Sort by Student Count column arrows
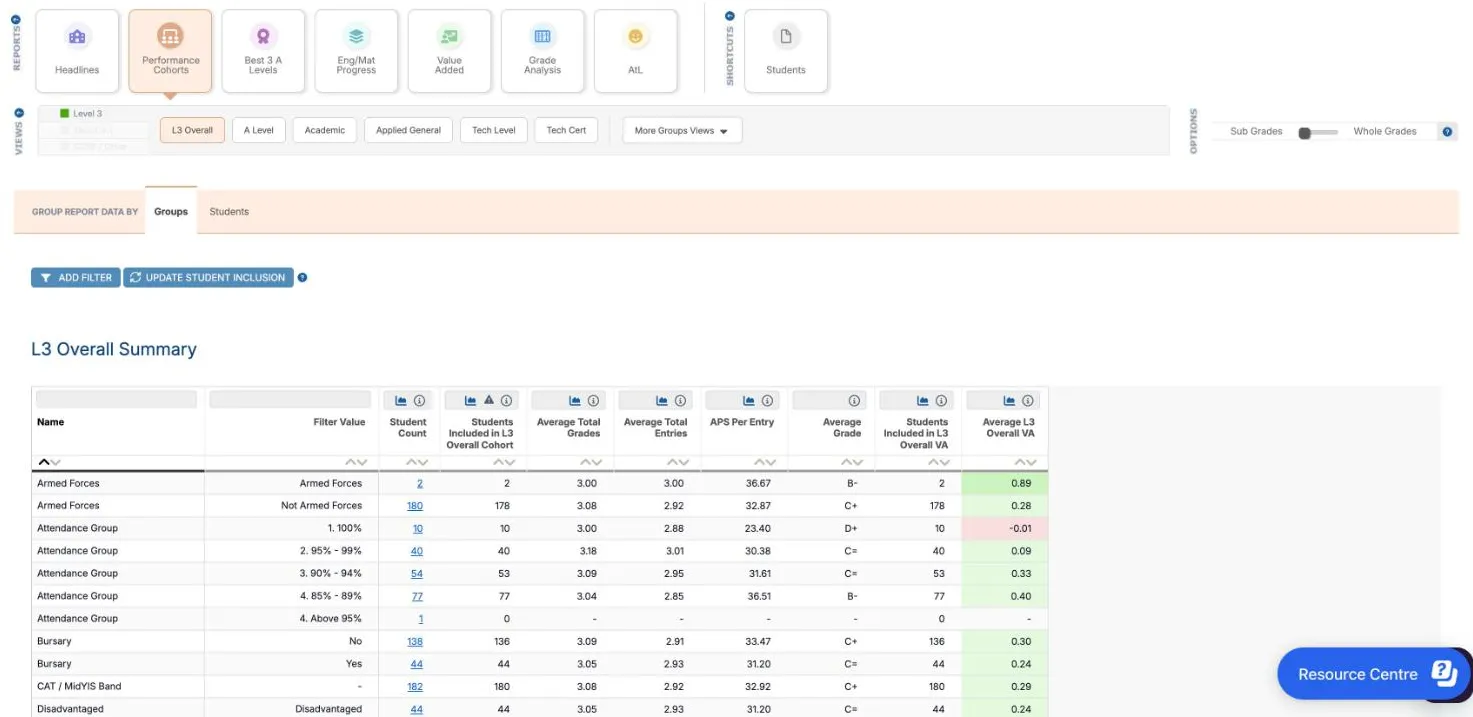 [417, 462]
